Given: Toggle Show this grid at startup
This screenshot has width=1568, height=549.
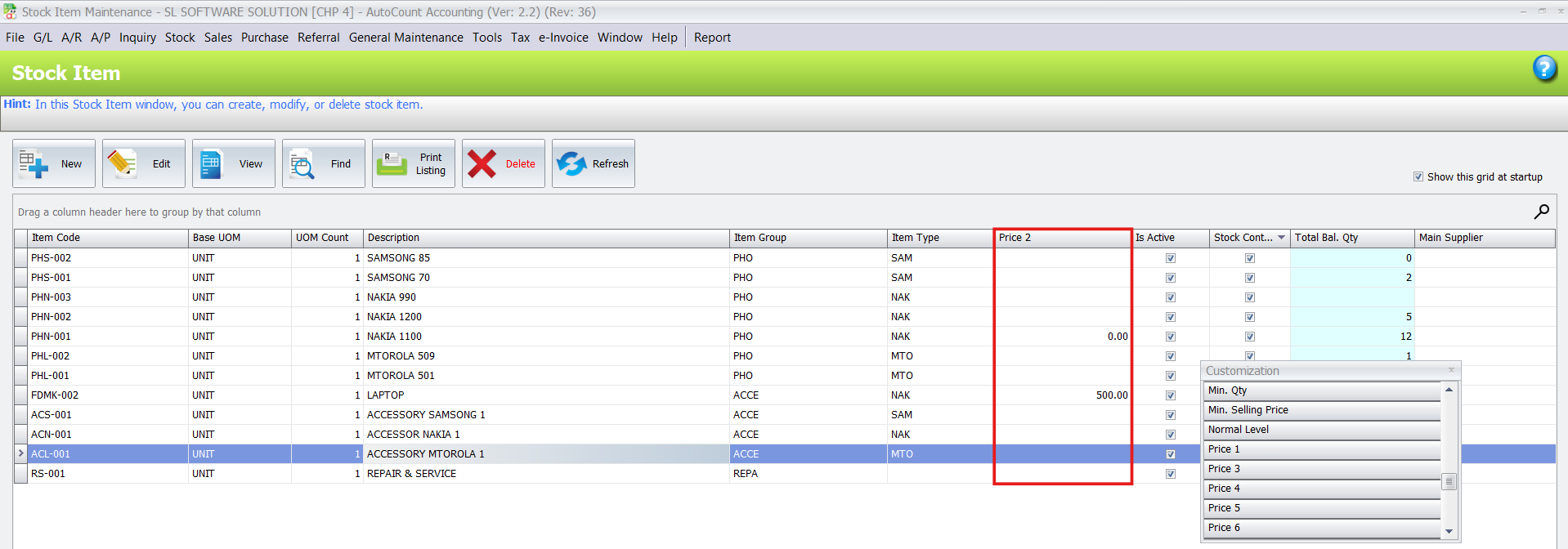Looking at the screenshot, I should [x=1418, y=176].
